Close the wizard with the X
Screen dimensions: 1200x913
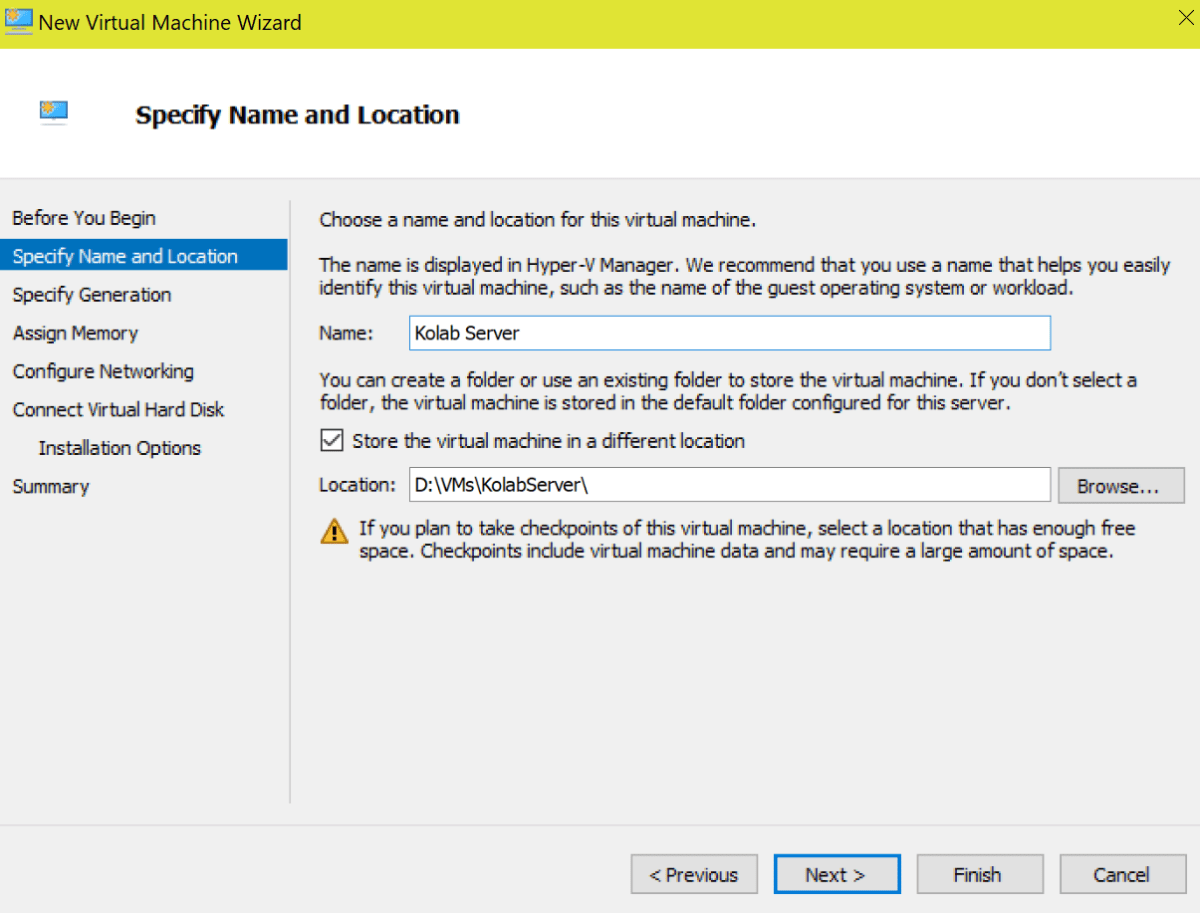1186,16
